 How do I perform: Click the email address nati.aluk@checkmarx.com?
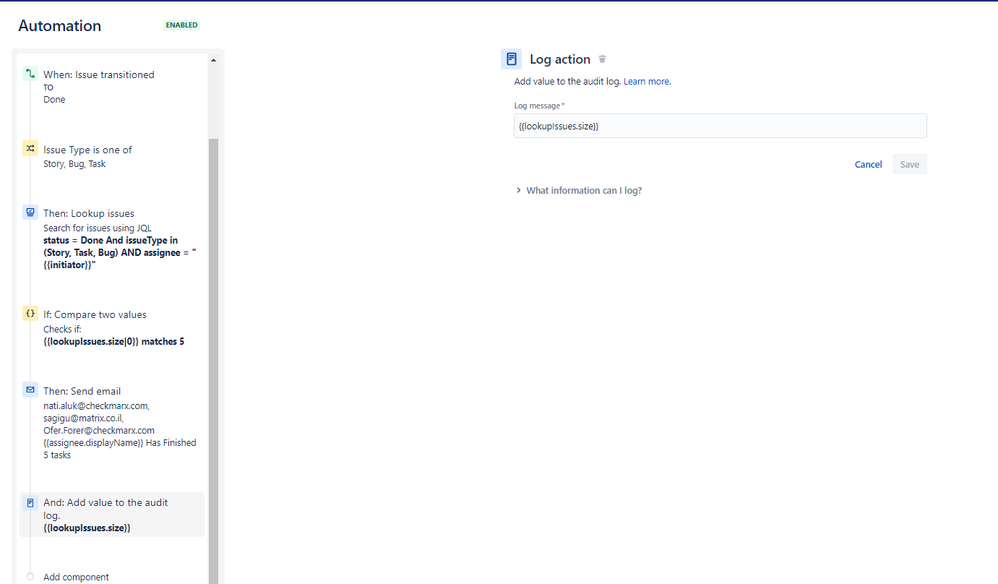coord(97,406)
